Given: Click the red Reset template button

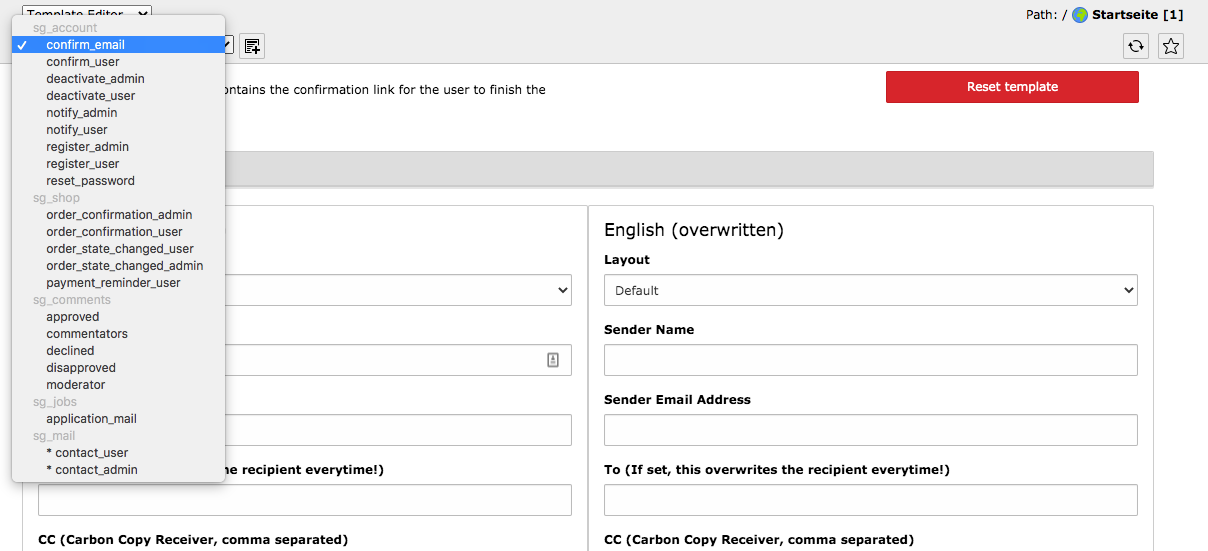Looking at the screenshot, I should (1012, 87).
